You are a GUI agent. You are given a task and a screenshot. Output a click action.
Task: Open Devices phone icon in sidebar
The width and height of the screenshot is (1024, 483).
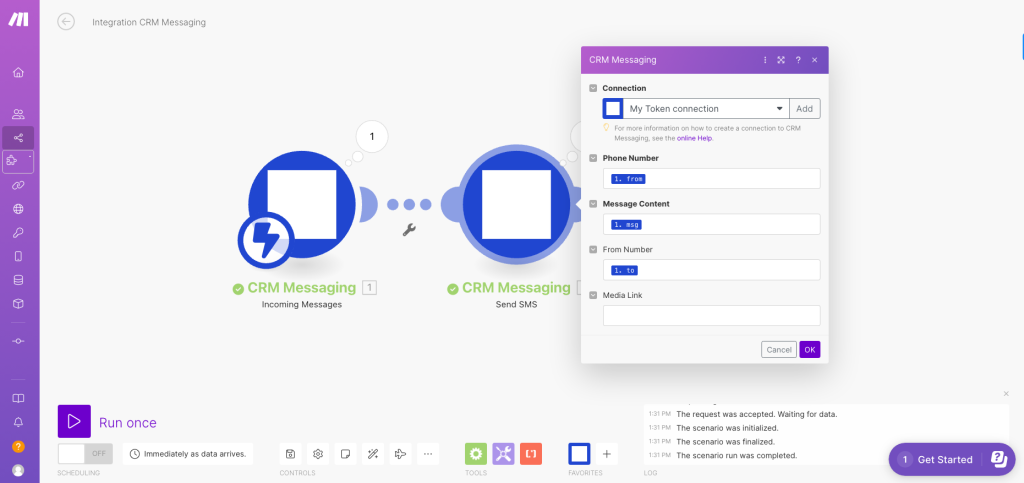coord(18,257)
